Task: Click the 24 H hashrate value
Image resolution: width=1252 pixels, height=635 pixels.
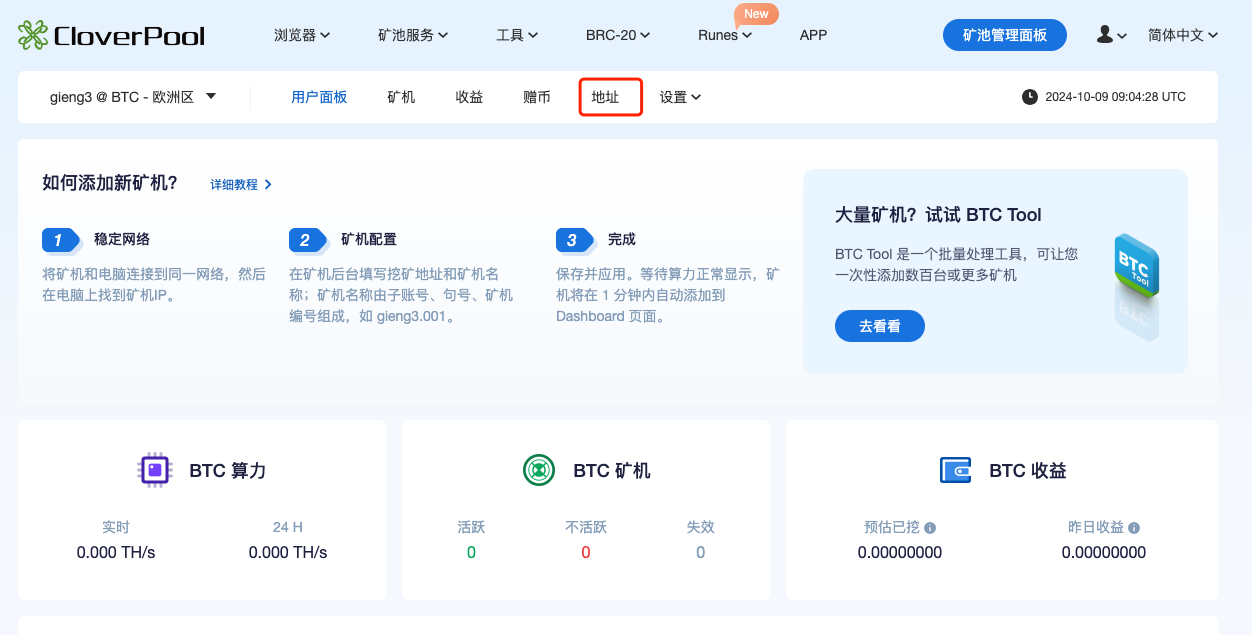Action: click(x=288, y=552)
